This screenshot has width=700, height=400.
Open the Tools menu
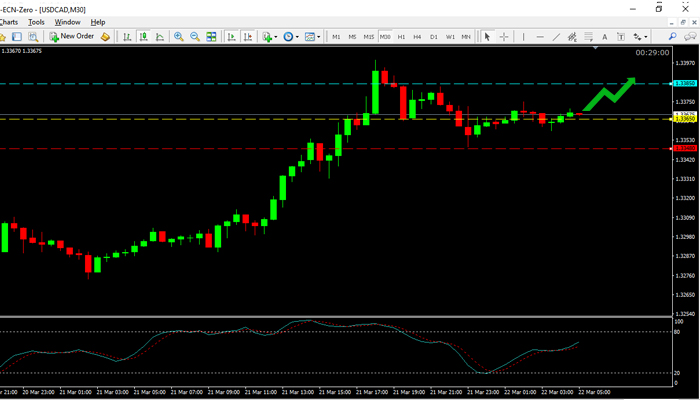coord(36,22)
